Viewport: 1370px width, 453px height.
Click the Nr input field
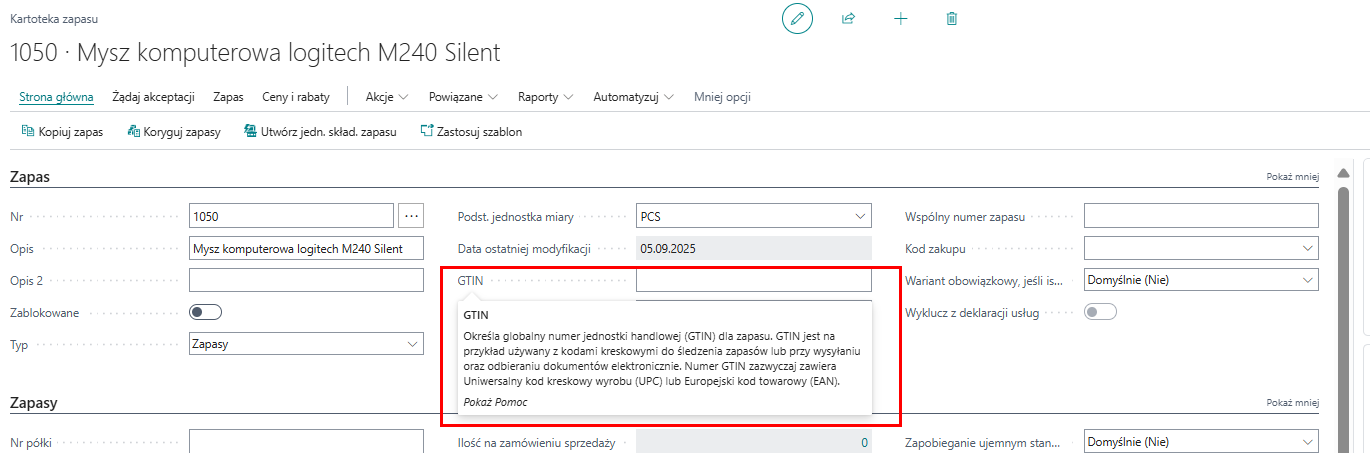click(291, 216)
